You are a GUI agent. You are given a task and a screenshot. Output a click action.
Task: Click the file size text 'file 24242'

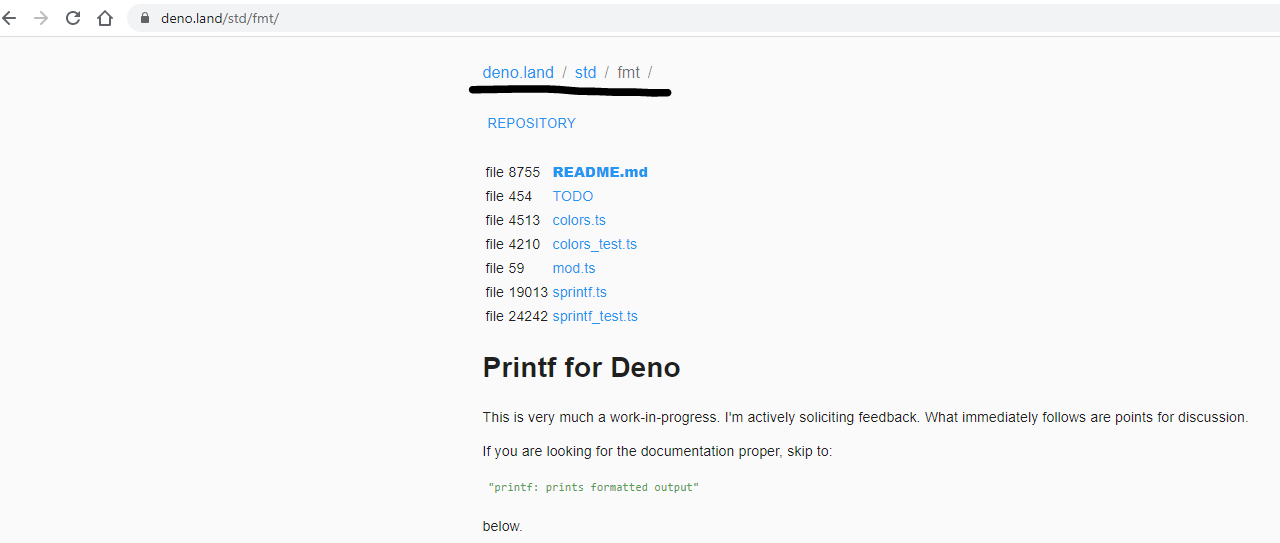[x=517, y=316]
